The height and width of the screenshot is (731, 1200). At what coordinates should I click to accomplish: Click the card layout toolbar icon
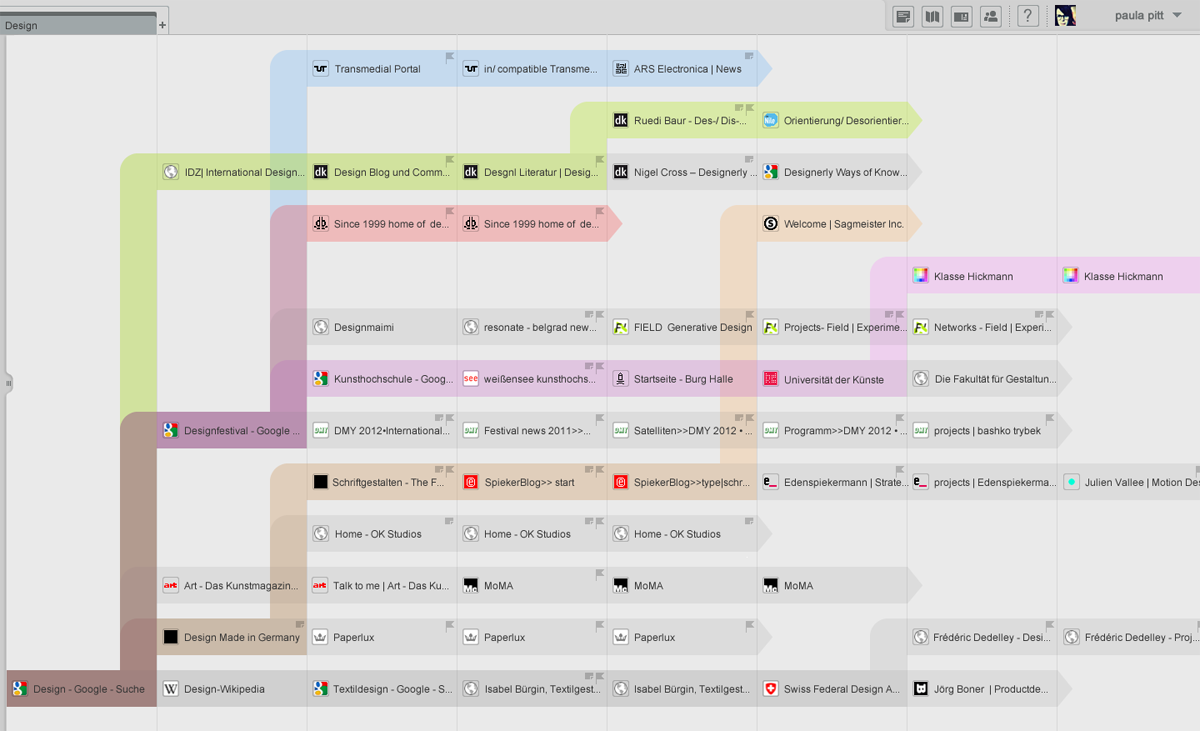[961, 16]
